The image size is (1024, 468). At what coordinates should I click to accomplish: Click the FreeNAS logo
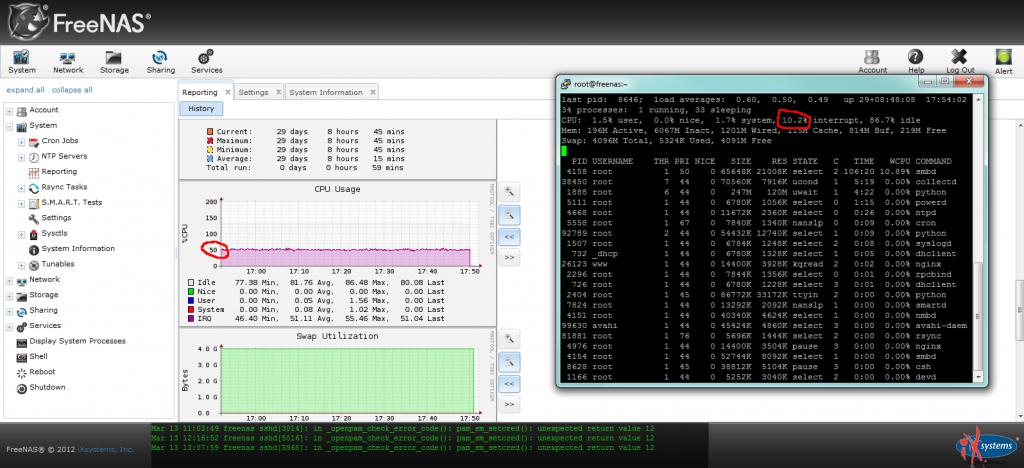coord(80,23)
